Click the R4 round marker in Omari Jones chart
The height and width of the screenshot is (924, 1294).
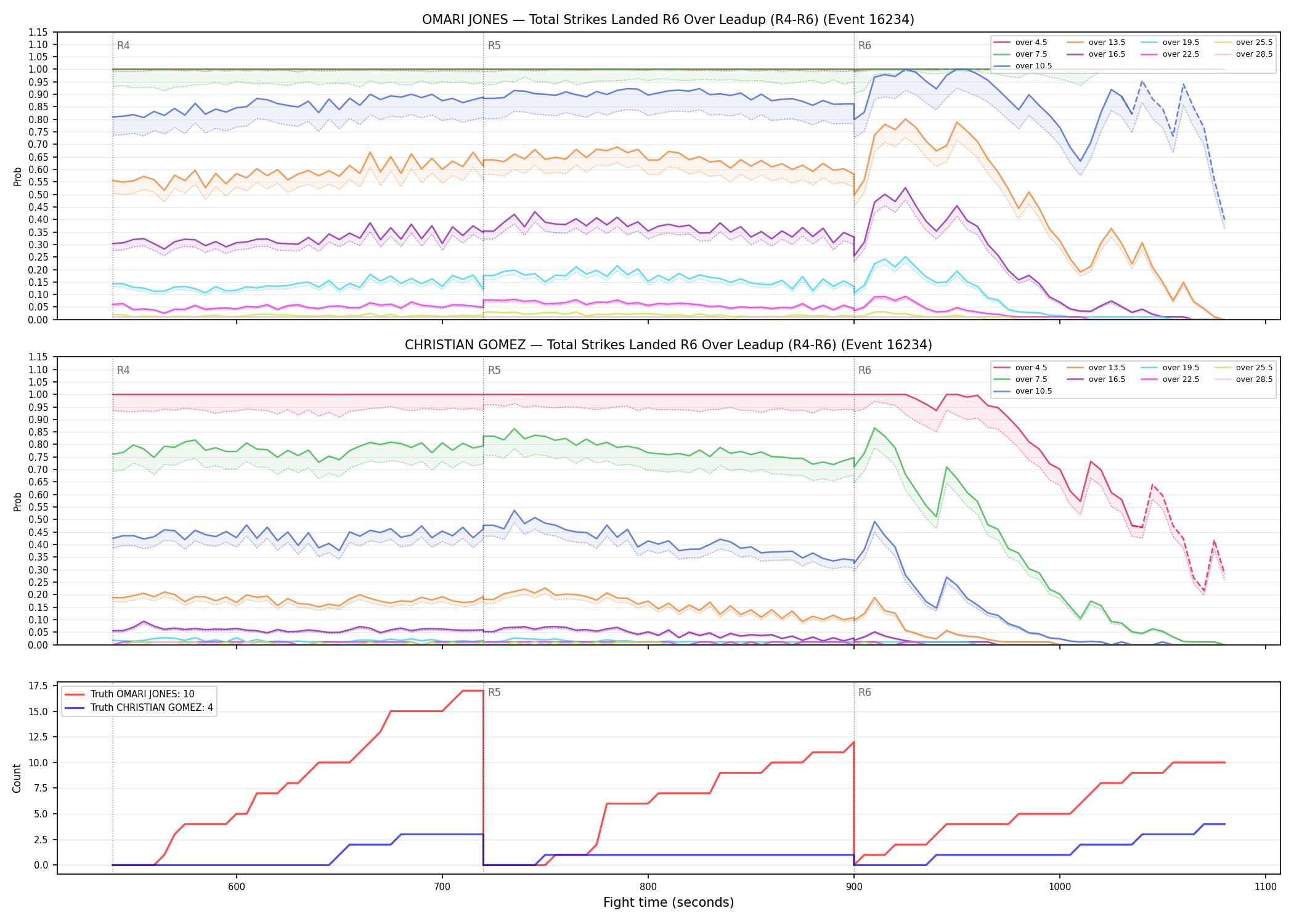click(123, 46)
